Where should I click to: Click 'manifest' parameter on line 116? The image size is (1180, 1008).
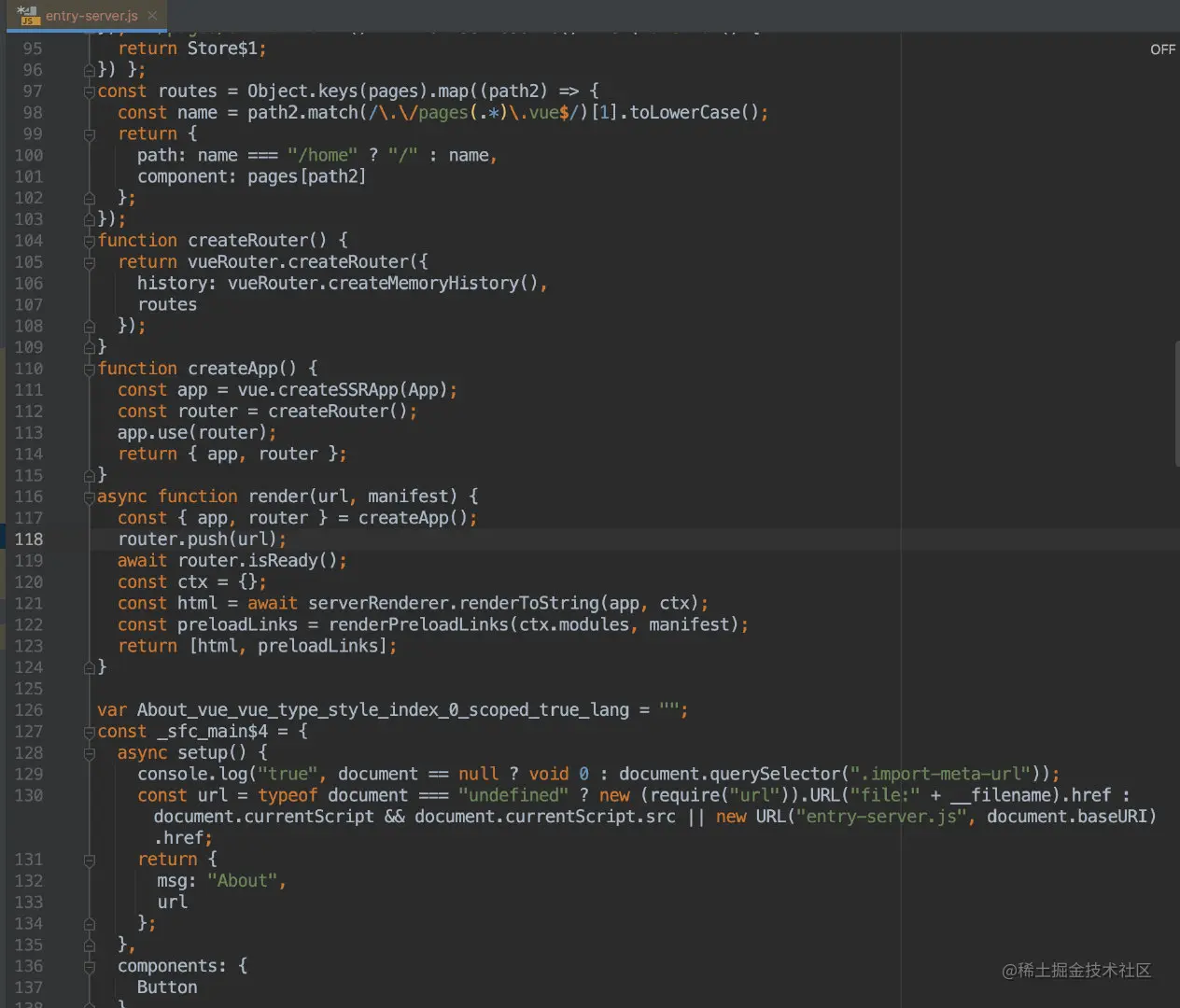[408, 497]
